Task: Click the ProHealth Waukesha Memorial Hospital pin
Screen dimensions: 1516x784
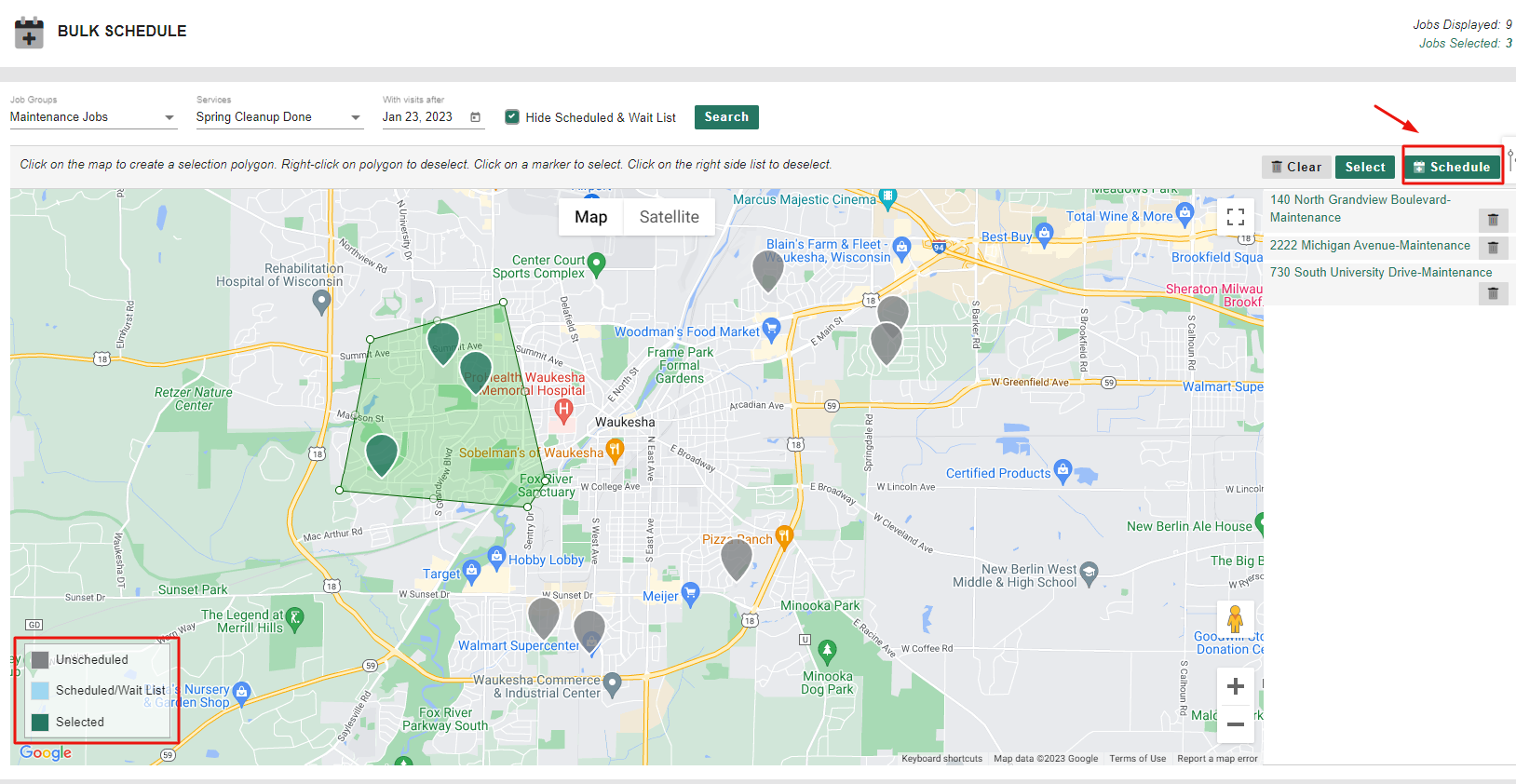Action: point(563,411)
